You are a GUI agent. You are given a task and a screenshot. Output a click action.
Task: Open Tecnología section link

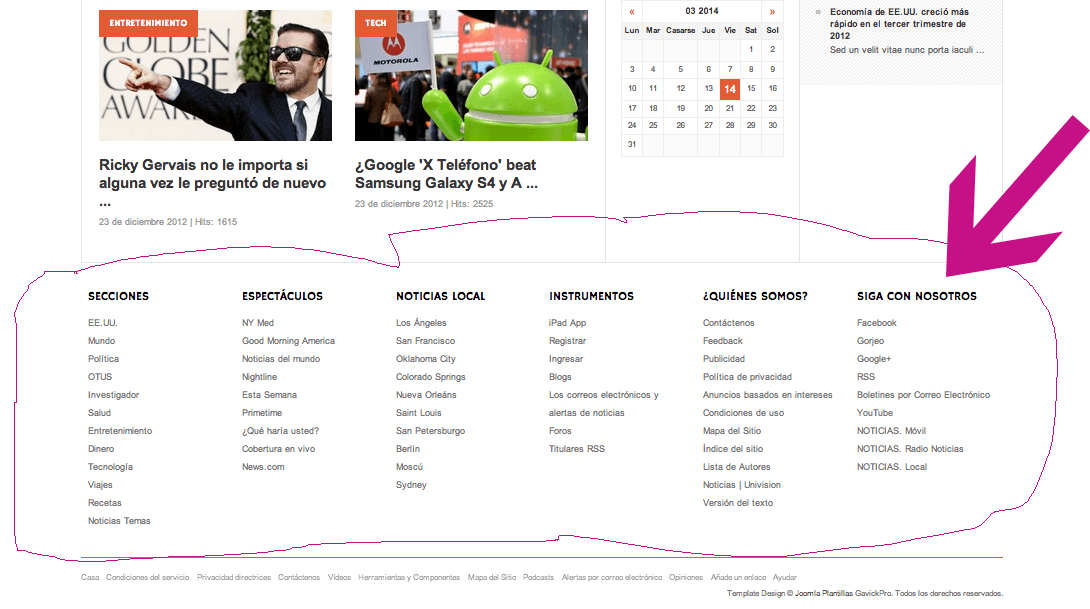tap(111, 467)
